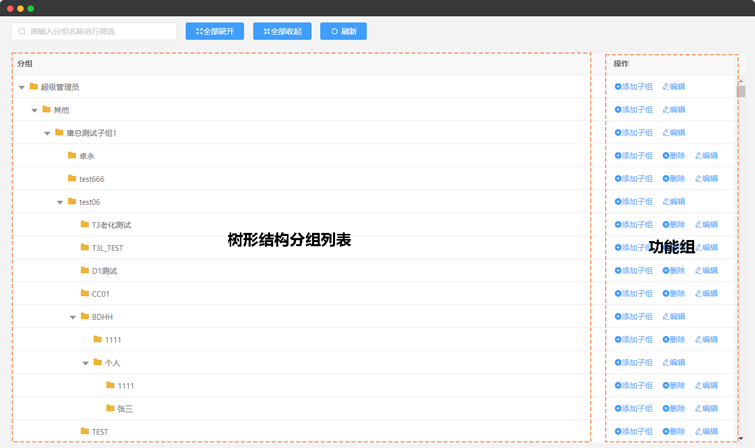Image resolution: width=755 pixels, height=448 pixels.
Task: Select the T3老化测试 folder icon
Action: click(85, 225)
